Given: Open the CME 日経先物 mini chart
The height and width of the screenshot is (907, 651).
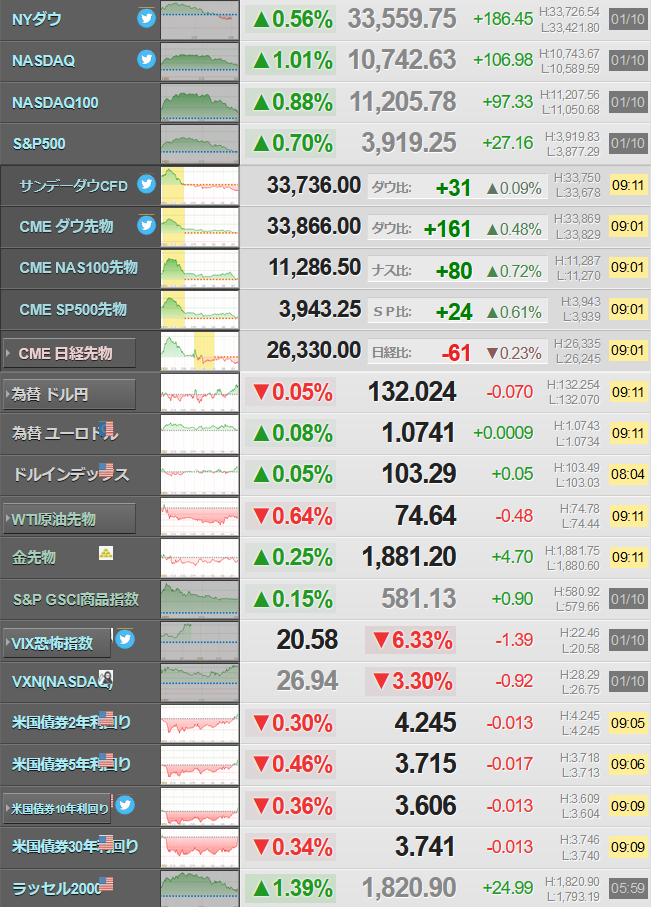Looking at the screenshot, I should pos(200,351).
